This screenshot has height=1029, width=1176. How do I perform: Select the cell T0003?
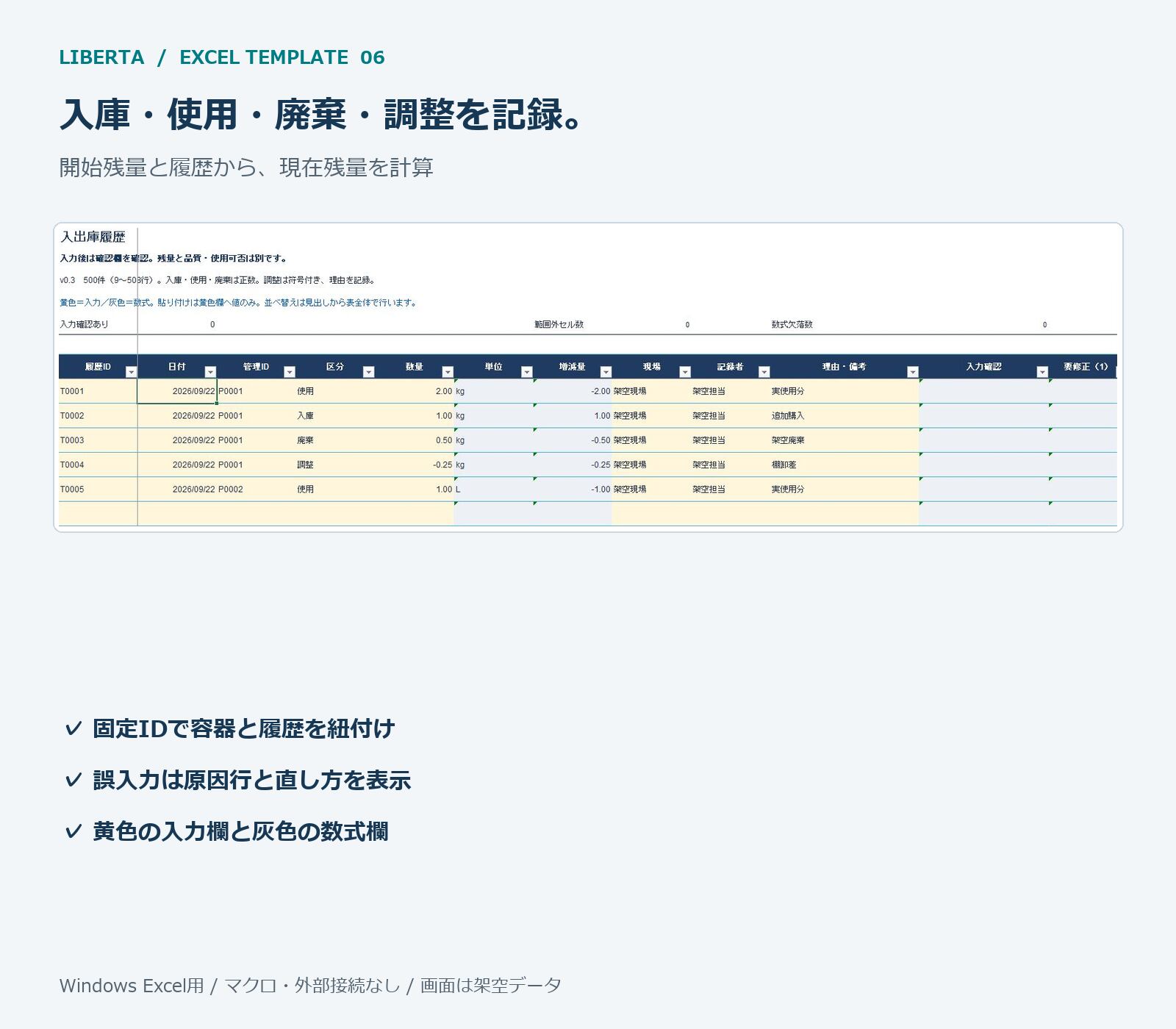(98, 440)
